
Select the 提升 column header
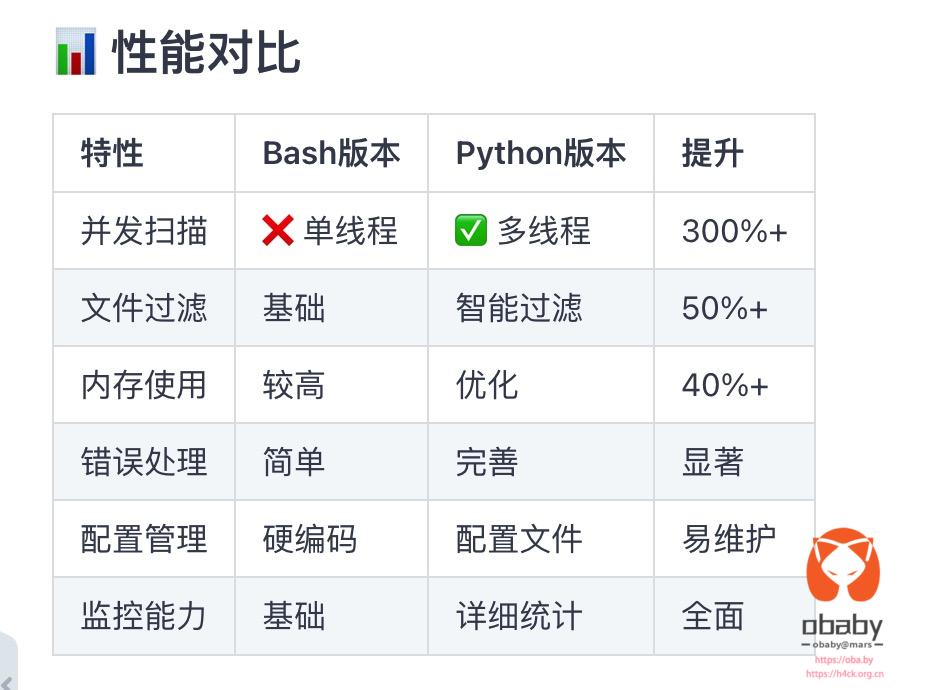713,153
